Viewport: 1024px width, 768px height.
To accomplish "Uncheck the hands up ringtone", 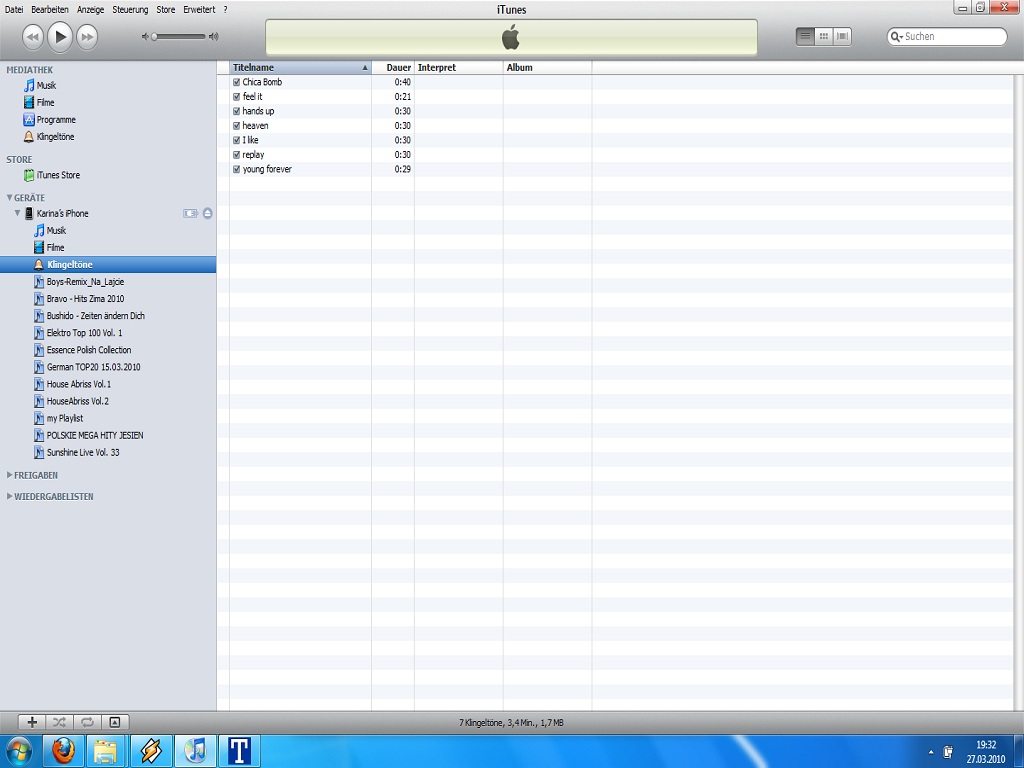I will [236, 111].
